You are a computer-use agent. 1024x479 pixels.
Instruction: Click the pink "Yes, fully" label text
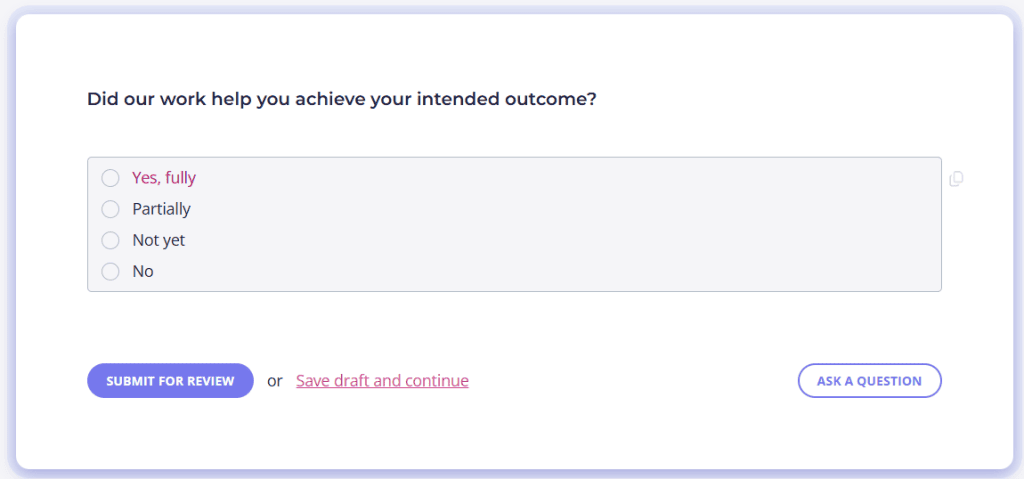pos(164,178)
